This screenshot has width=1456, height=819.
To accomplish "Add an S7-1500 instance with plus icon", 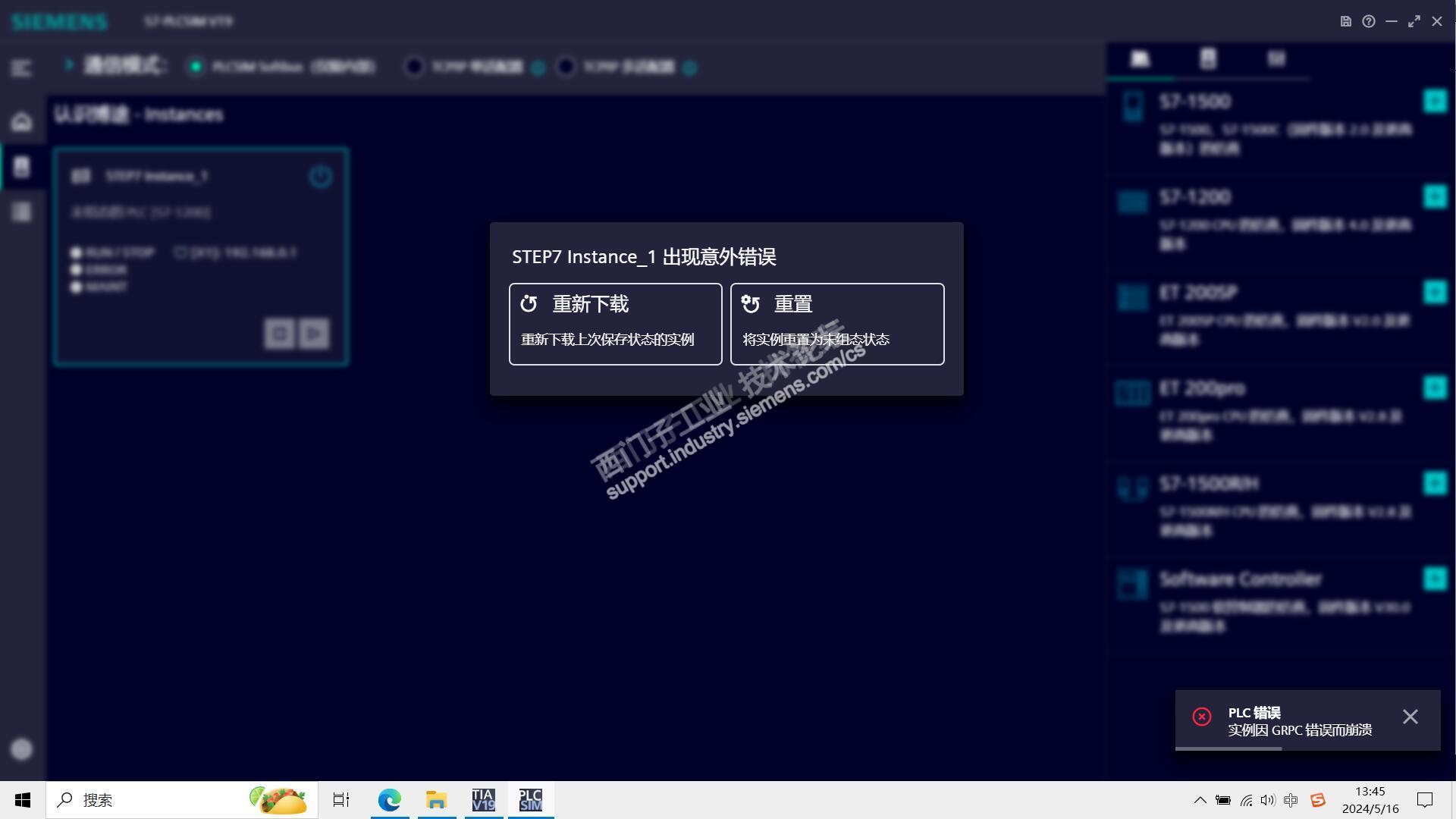I will pyautogui.click(x=1434, y=101).
